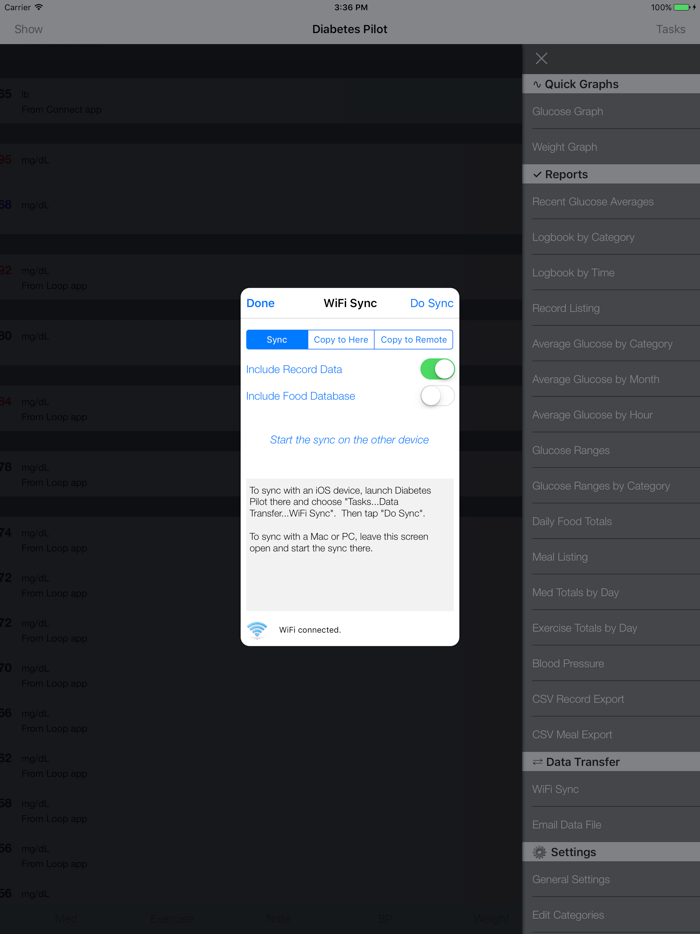Open Med Totals by Day report
The image size is (700, 934).
click(611, 593)
